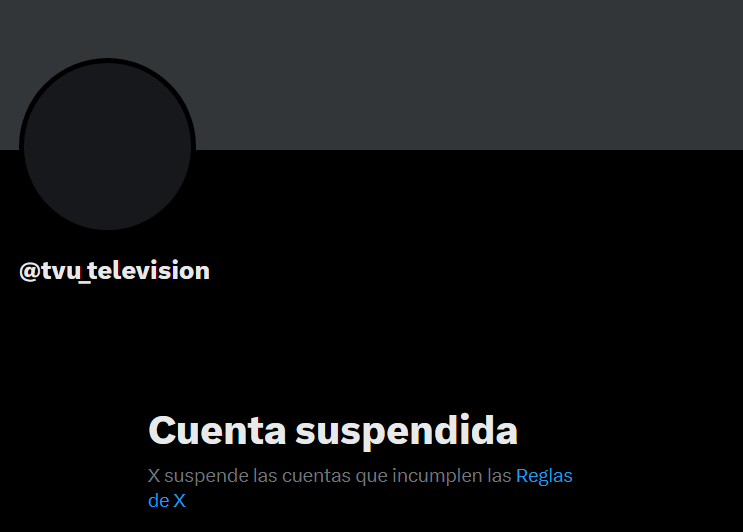
Task: Click the blue "X" ending the link
Action: tap(180, 501)
